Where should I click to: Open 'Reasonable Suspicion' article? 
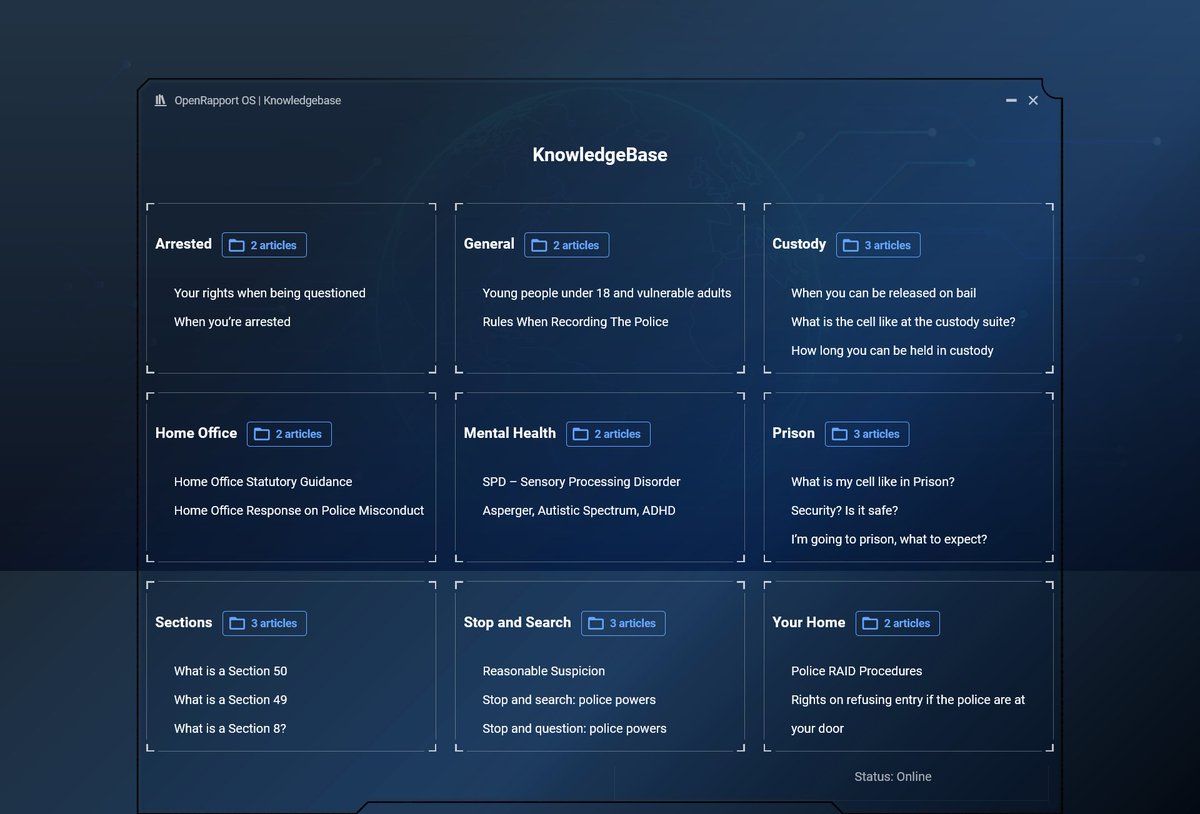[x=544, y=671]
